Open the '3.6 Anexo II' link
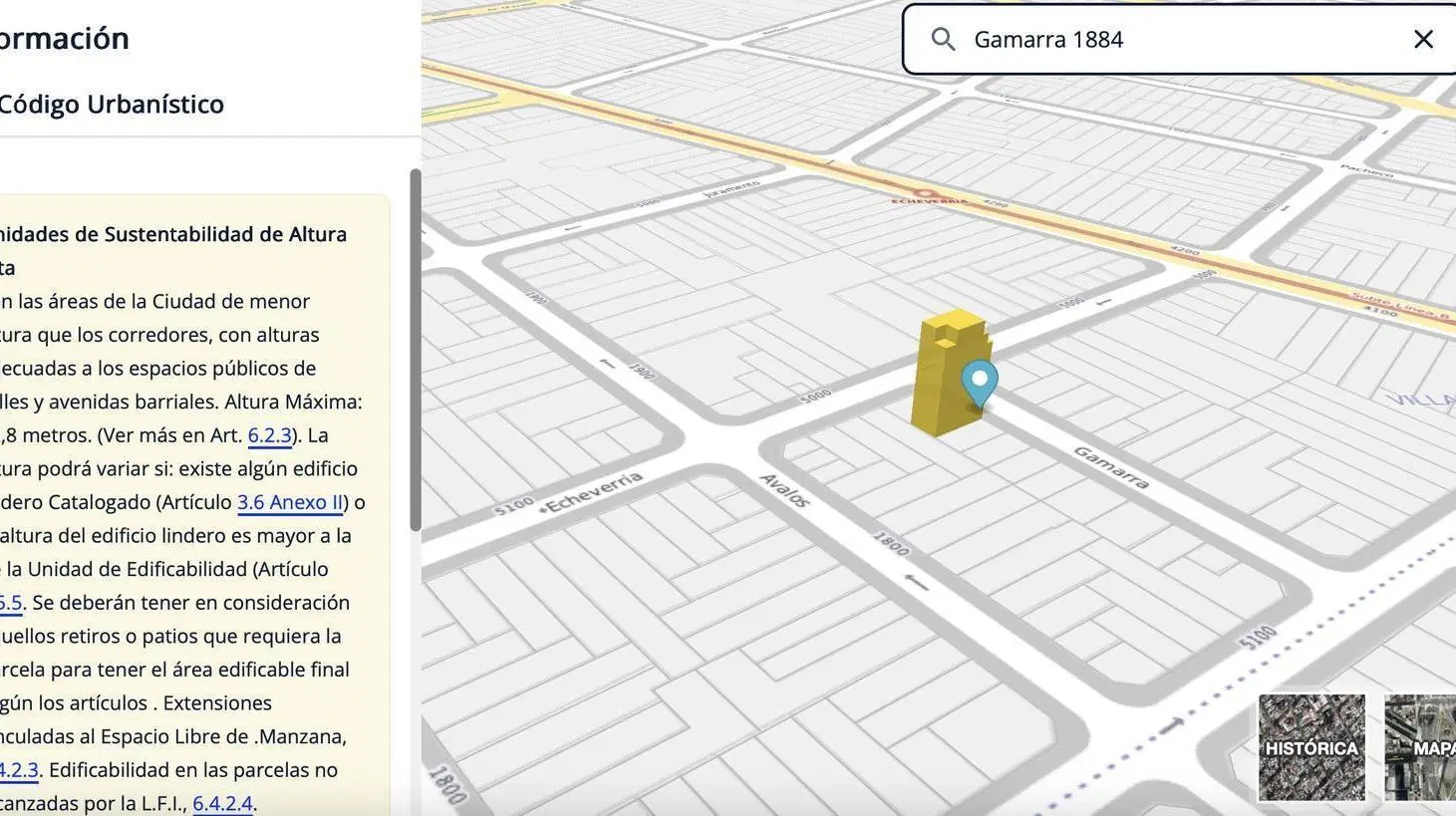The width and height of the screenshot is (1456, 816). tap(290, 502)
